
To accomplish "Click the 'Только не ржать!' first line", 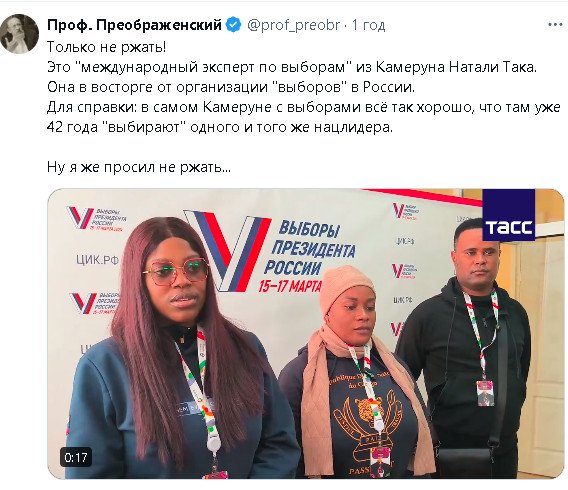I will [x=106, y=47].
